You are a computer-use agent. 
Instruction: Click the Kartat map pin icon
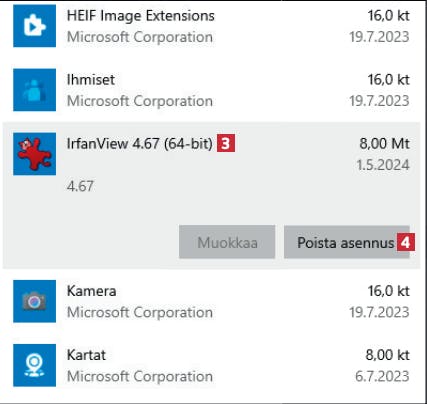(35, 365)
